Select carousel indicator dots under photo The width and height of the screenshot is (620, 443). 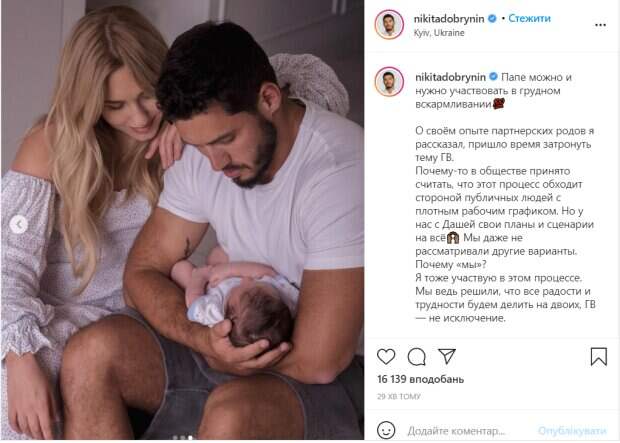[183, 437]
